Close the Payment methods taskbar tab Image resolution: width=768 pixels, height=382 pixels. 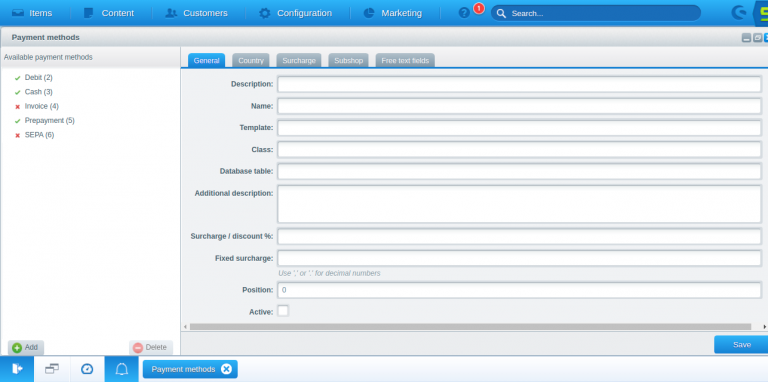tap(226, 369)
